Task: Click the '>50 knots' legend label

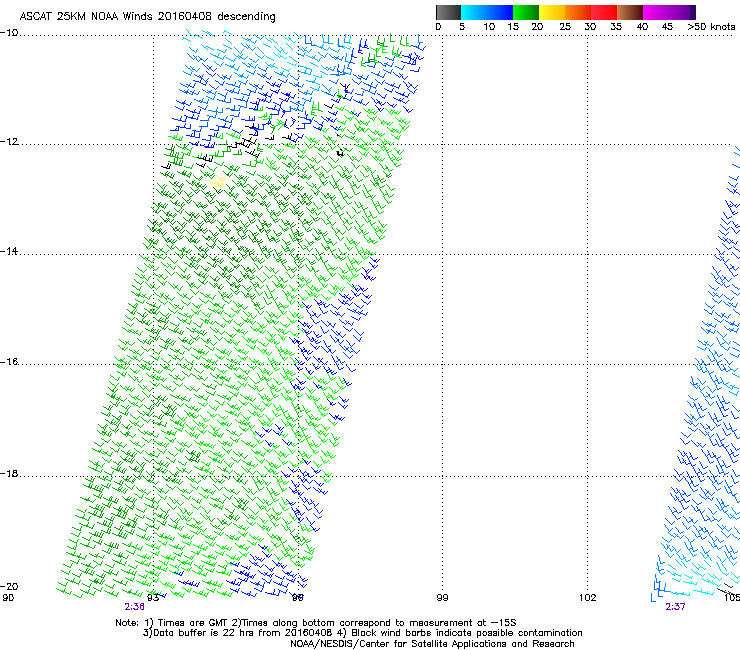Action: click(711, 27)
